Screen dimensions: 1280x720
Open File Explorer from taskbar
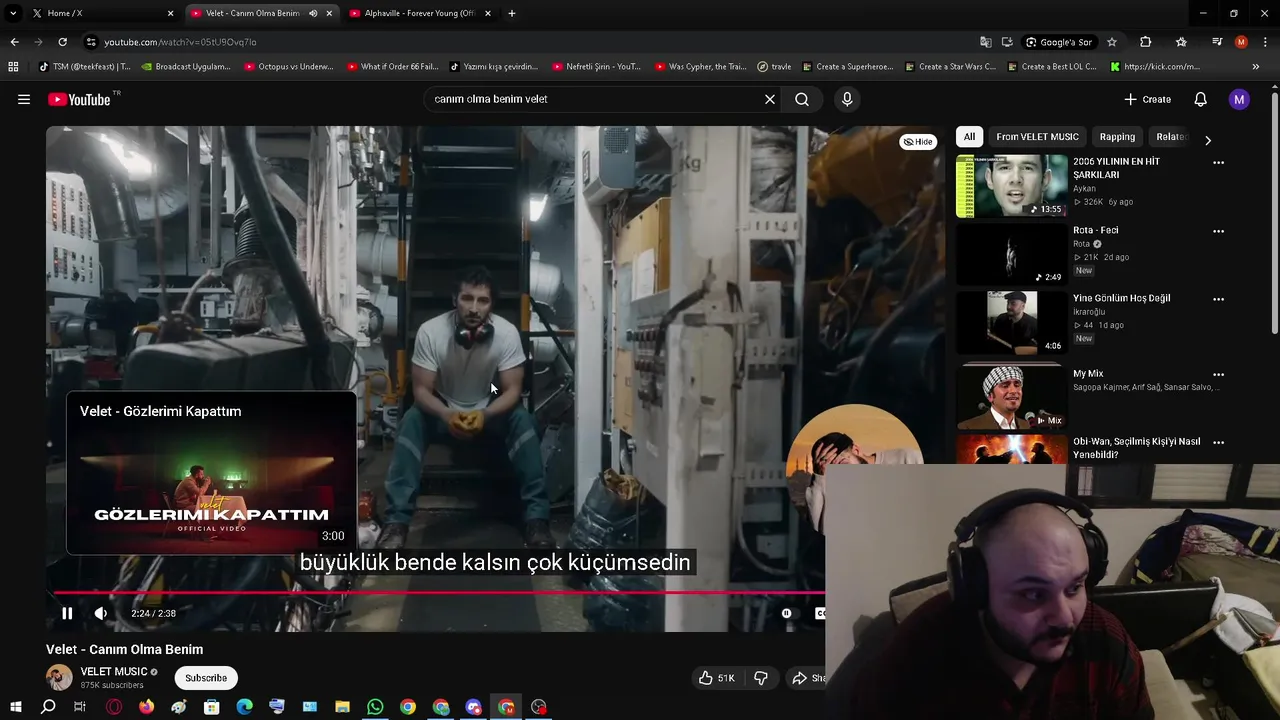342,707
